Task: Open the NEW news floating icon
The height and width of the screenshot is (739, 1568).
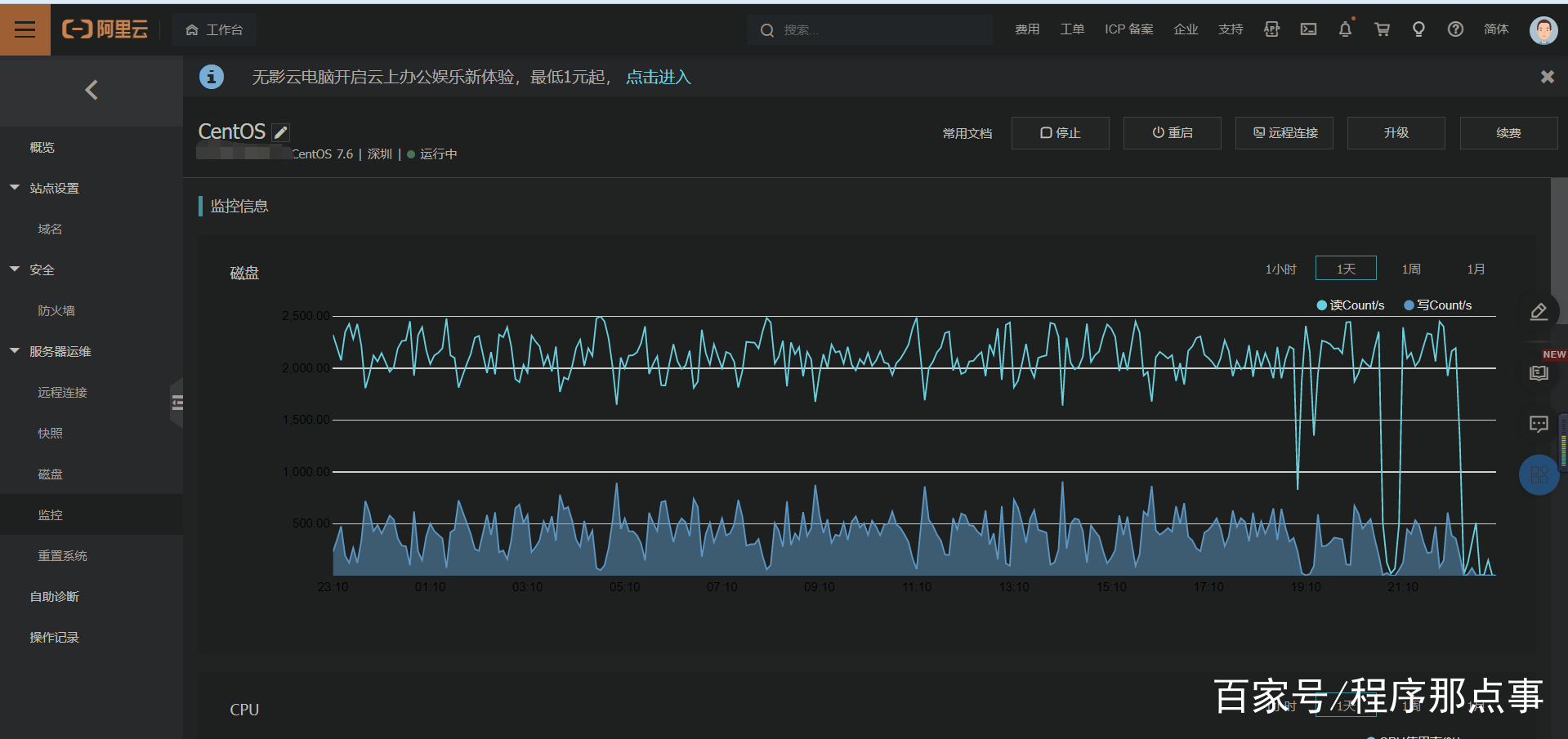Action: pyautogui.click(x=1539, y=372)
